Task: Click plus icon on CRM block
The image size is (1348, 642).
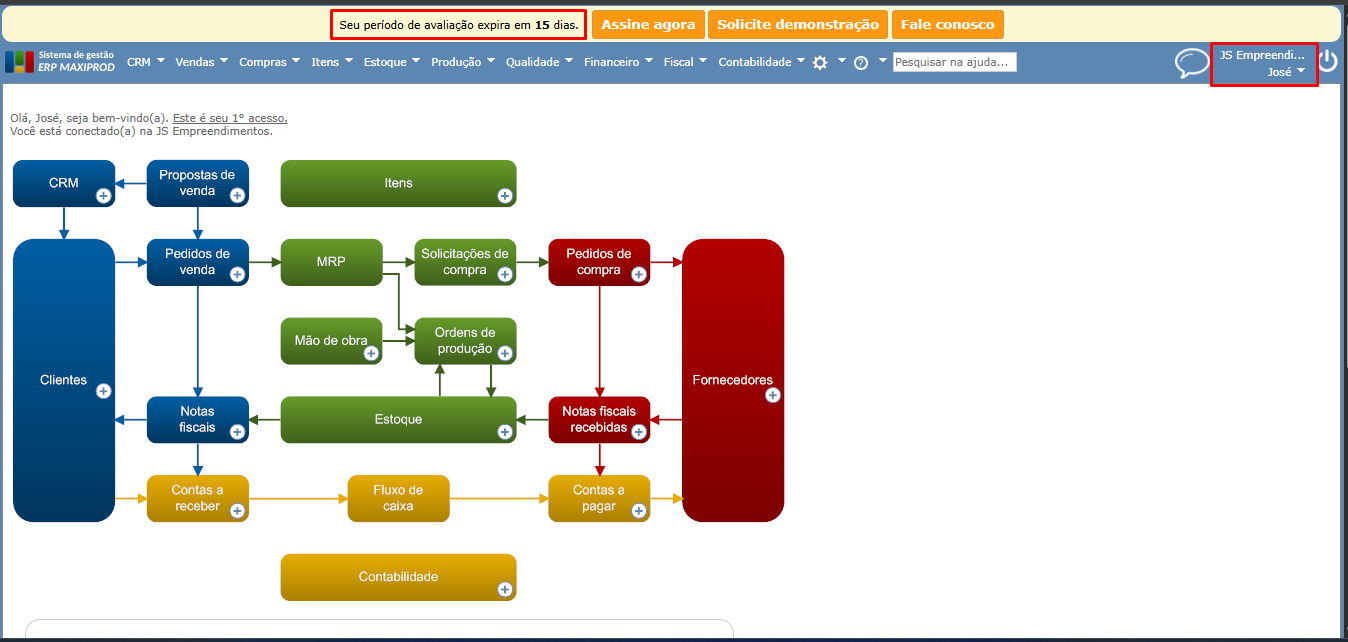Action: tap(103, 196)
